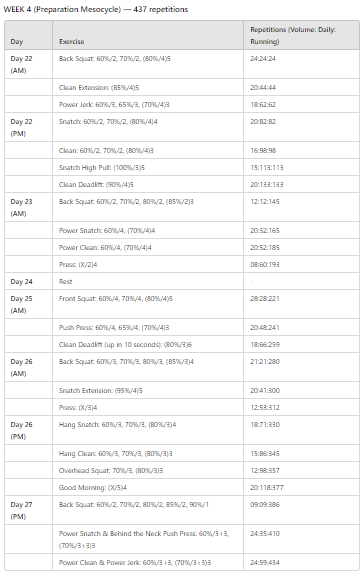Viewport: 362px width, 575px height.
Task: Click the Day 22 (PM) cell
Action: point(29,127)
